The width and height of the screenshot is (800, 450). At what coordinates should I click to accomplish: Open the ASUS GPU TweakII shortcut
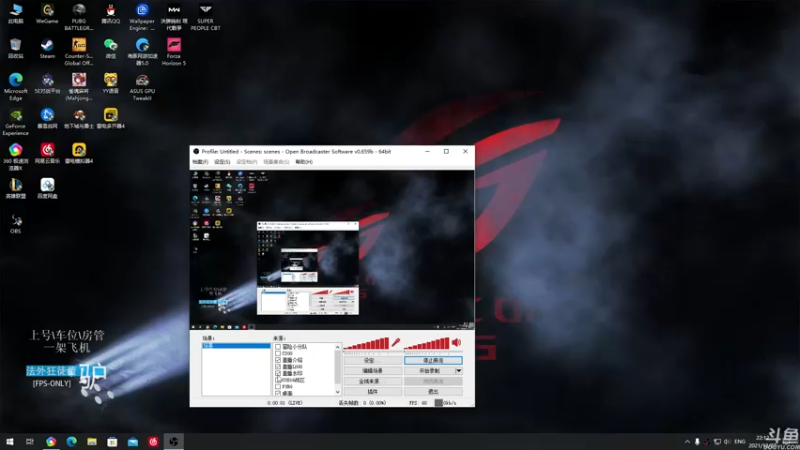point(142,86)
